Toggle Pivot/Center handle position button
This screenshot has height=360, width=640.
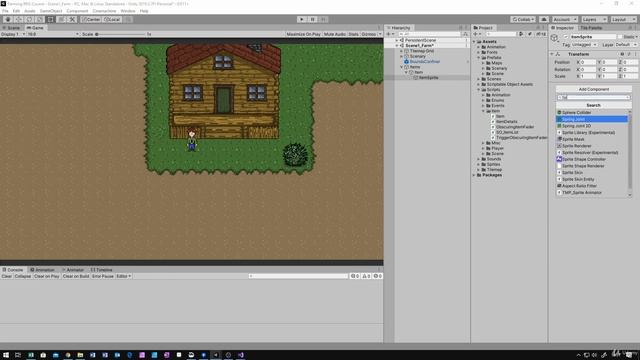pyautogui.click(x=91, y=19)
